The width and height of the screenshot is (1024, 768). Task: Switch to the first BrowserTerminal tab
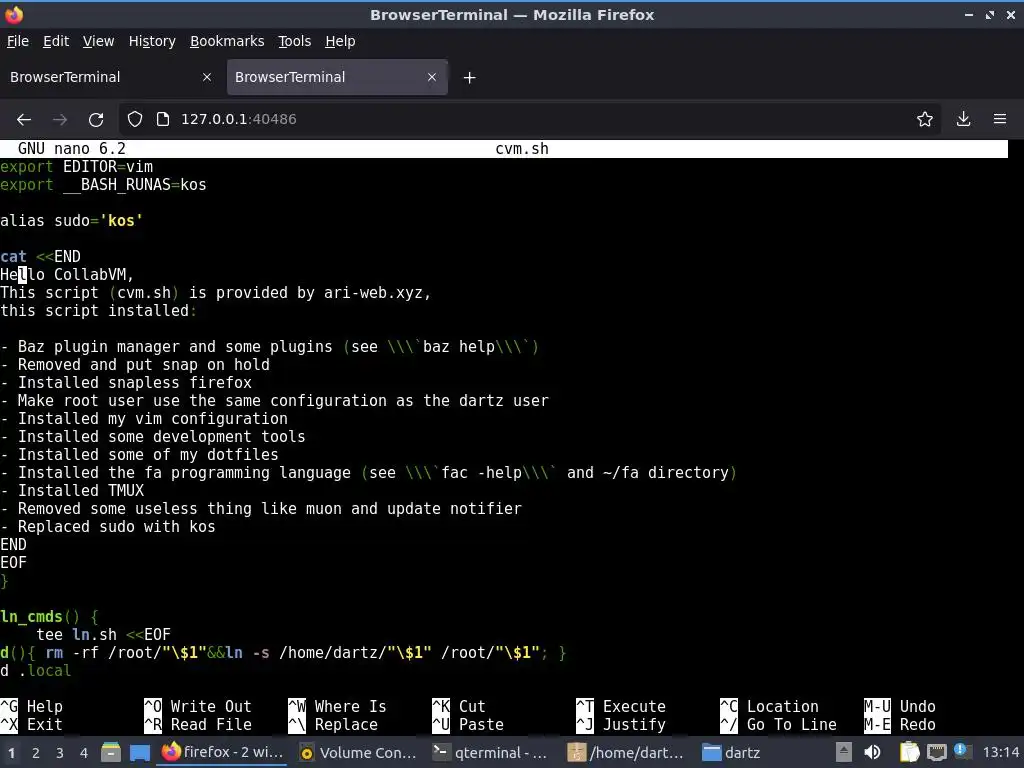pos(111,77)
